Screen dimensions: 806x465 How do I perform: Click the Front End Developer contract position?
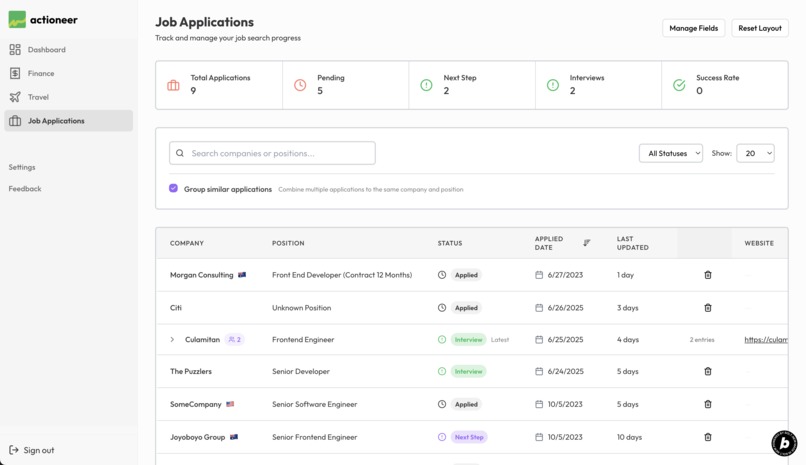pyautogui.click(x=342, y=275)
